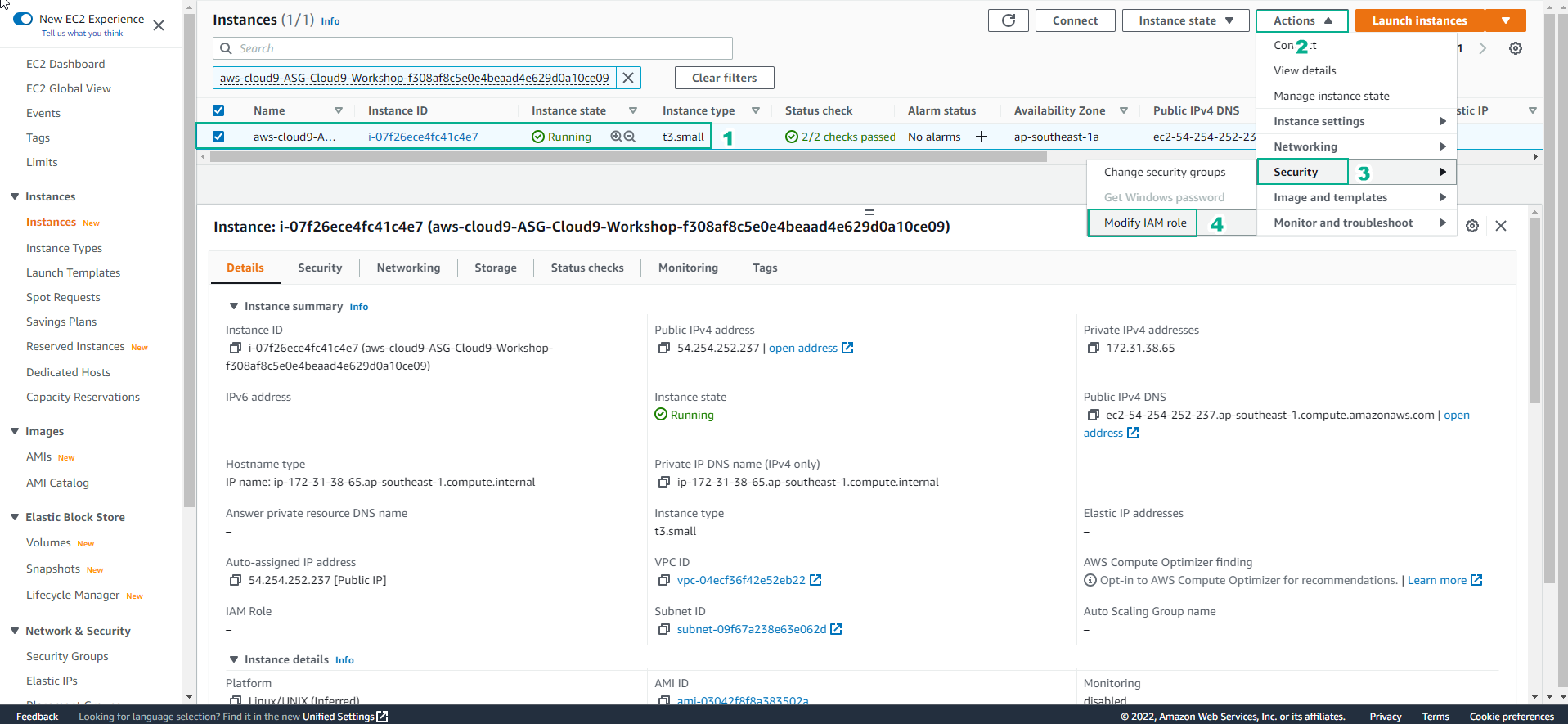1568x724 pixels.
Task: Open the split-panel resize handle
Action: 869,212
